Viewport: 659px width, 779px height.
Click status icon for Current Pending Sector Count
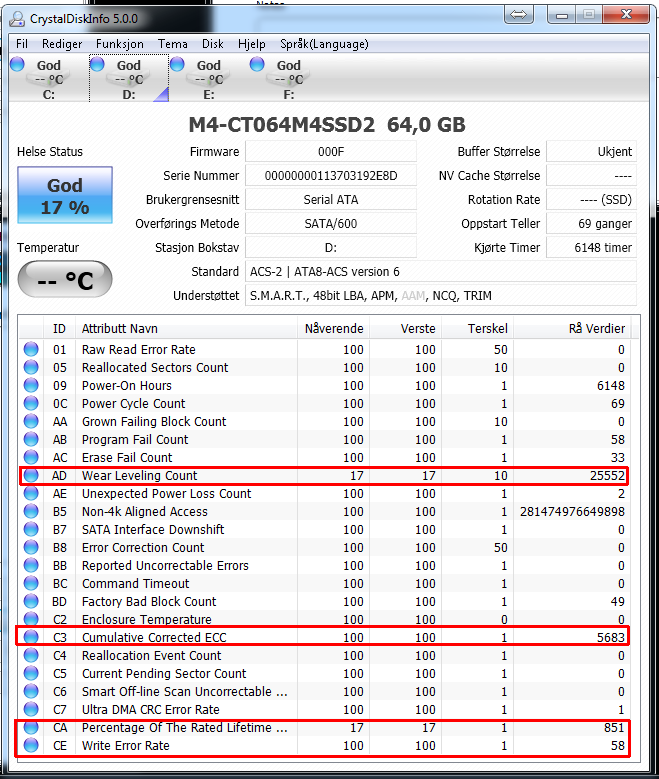point(31,673)
